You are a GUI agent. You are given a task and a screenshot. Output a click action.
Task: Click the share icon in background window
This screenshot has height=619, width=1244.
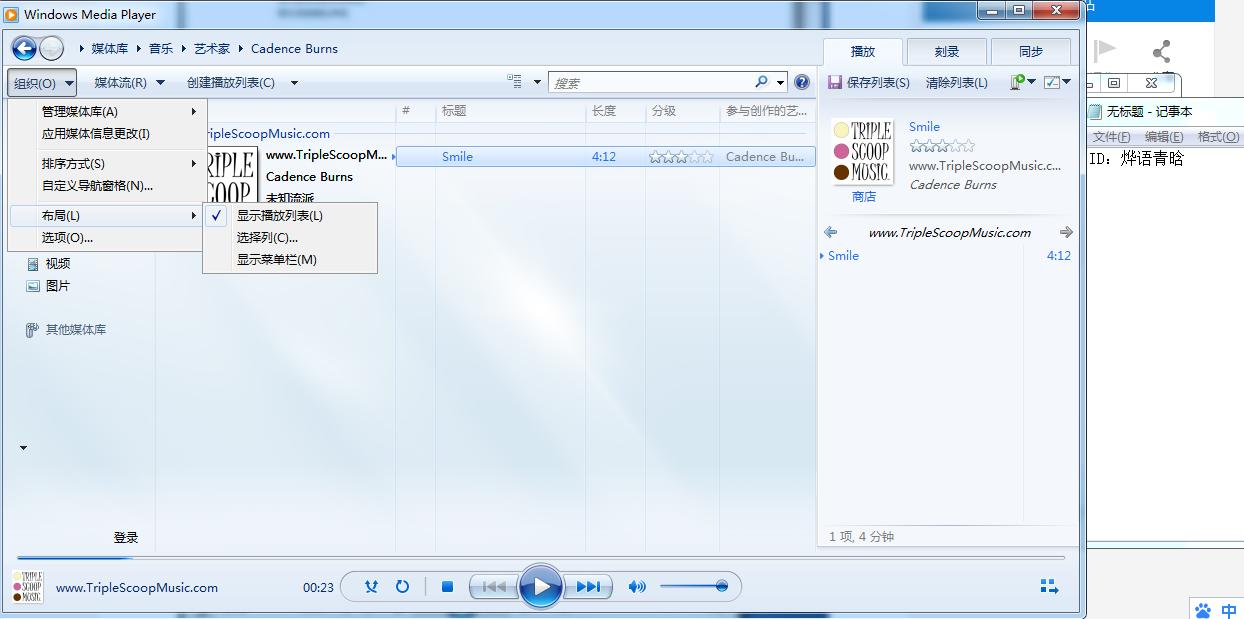pyautogui.click(x=1161, y=52)
